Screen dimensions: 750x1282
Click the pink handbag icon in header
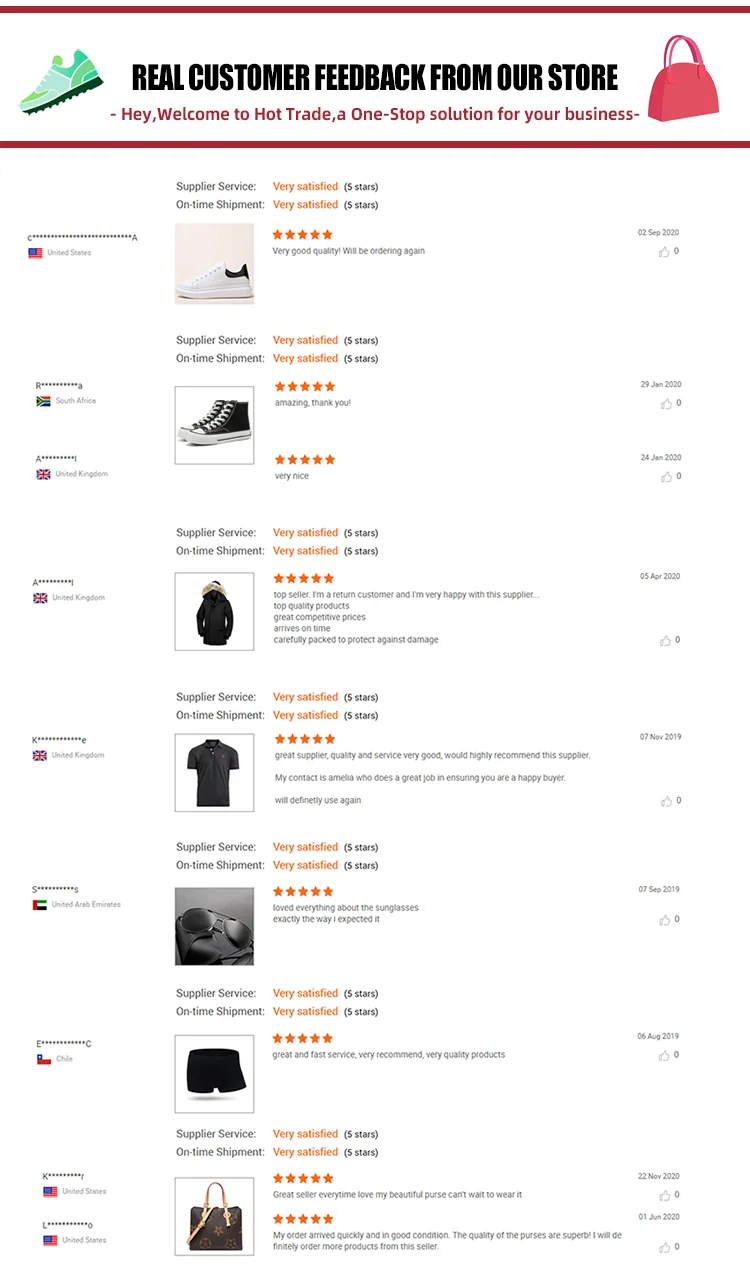point(687,78)
